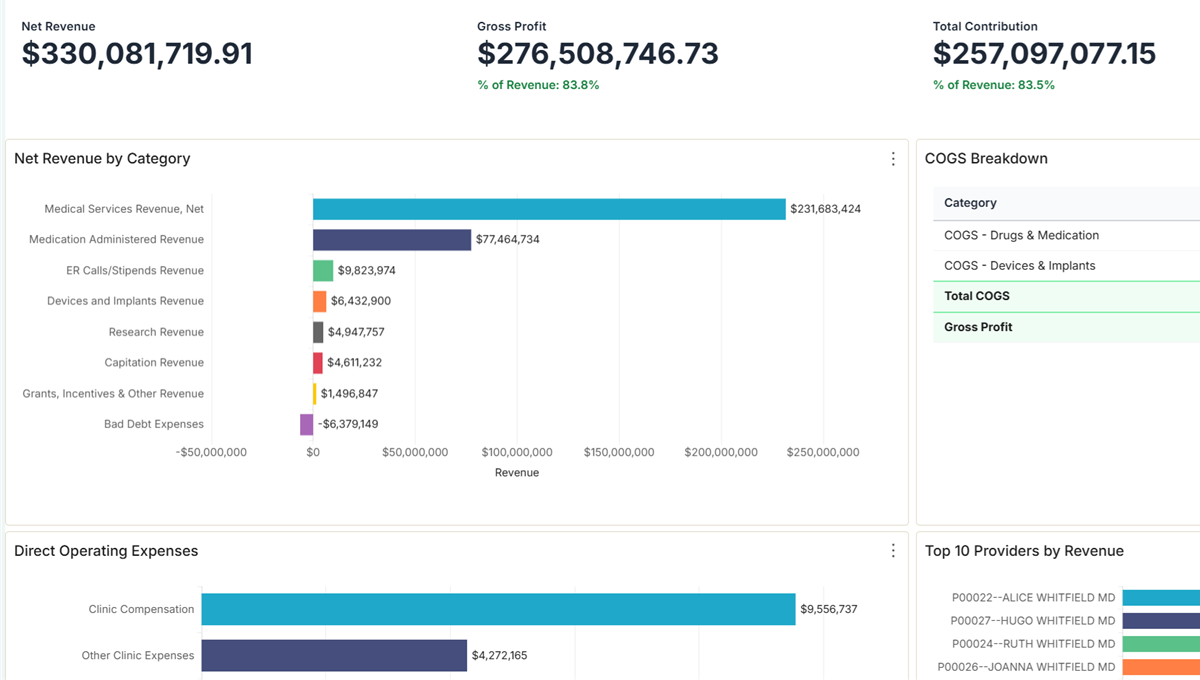
Task: Click the $9,823,974 data label
Action: [366, 271]
